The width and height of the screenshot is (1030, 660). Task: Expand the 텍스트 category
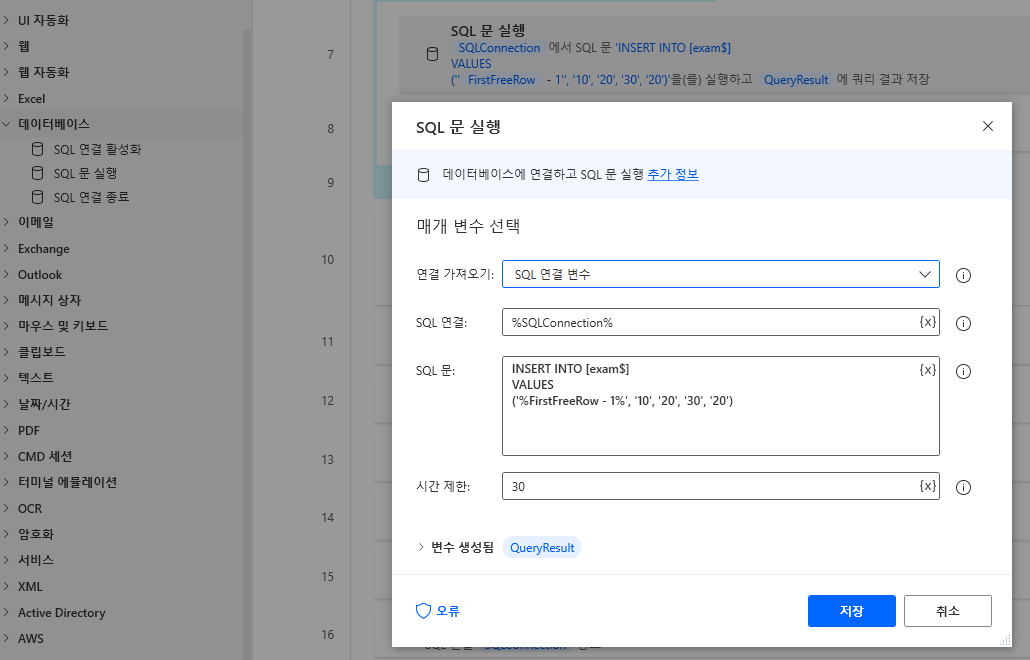click(x=7, y=378)
